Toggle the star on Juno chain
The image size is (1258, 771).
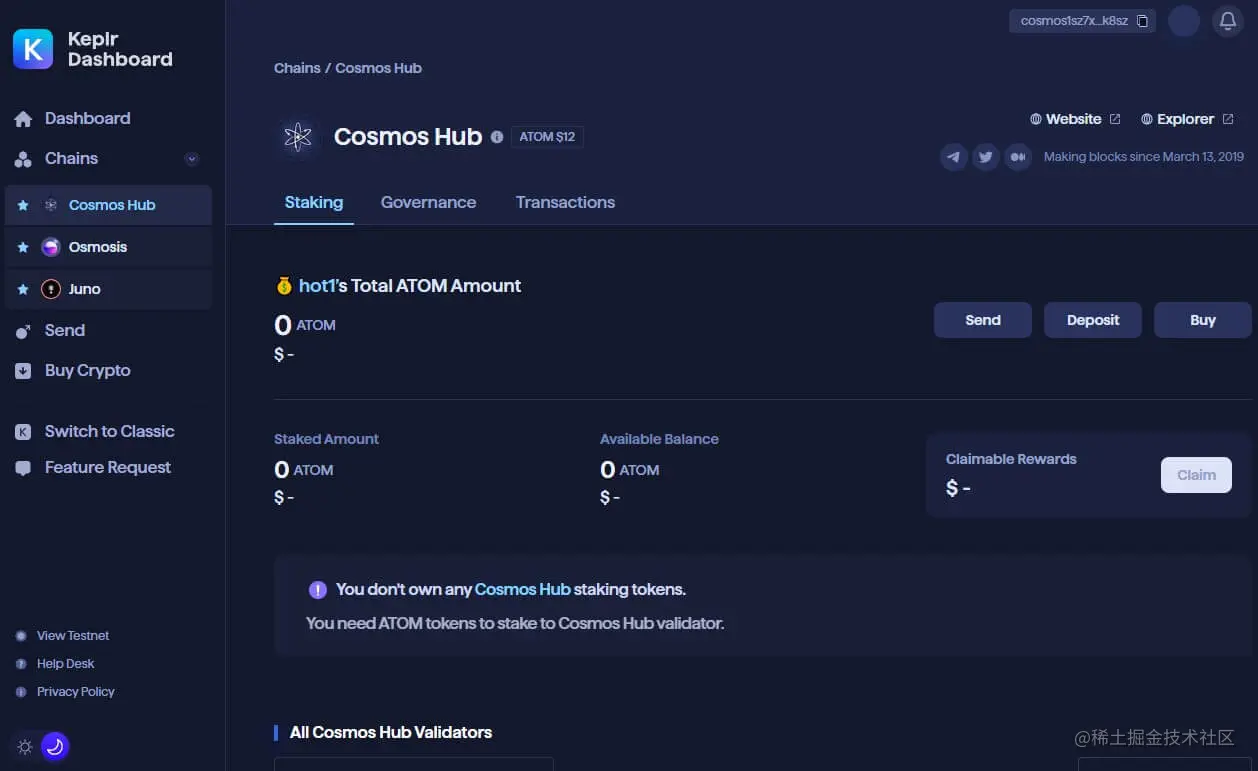[x=23, y=289]
